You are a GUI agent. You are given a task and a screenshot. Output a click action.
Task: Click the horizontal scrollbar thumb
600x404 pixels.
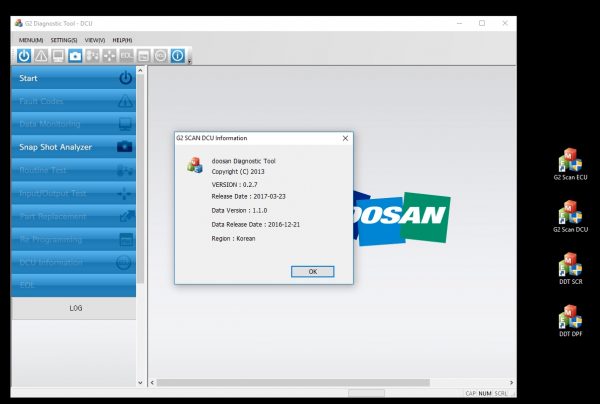pos(293,383)
